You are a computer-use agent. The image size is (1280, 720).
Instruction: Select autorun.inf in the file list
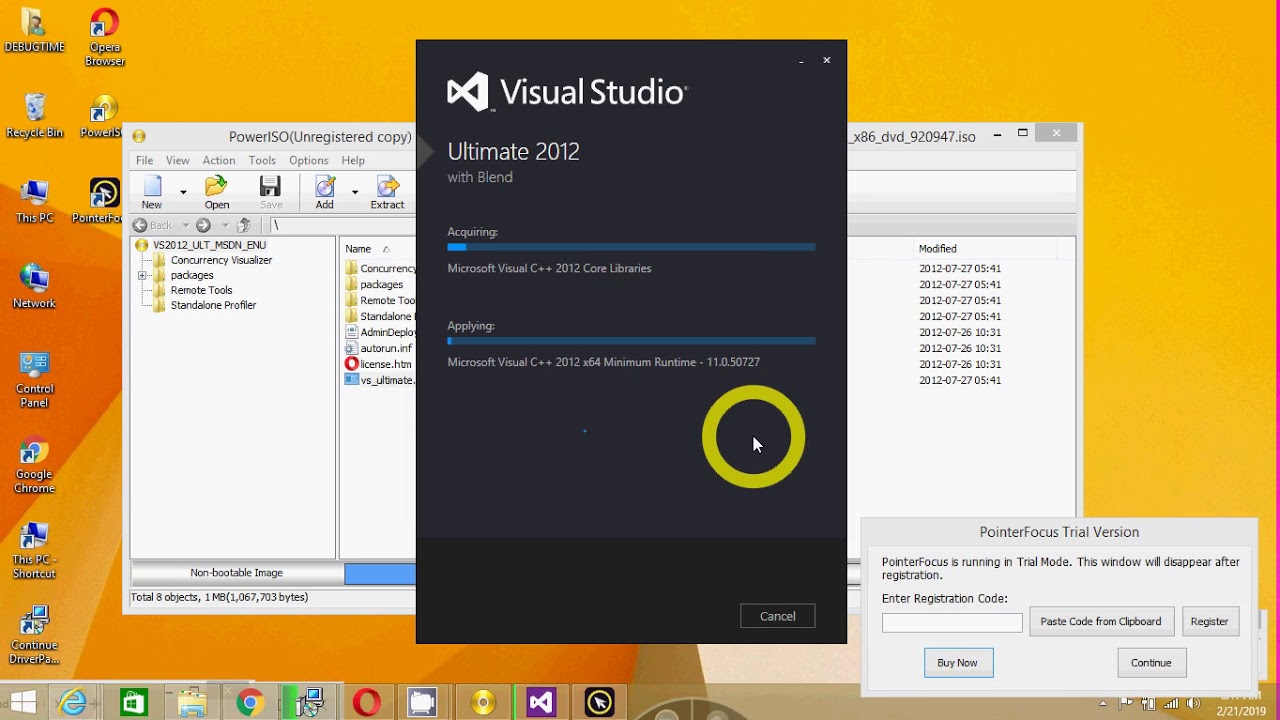[x=378, y=348]
